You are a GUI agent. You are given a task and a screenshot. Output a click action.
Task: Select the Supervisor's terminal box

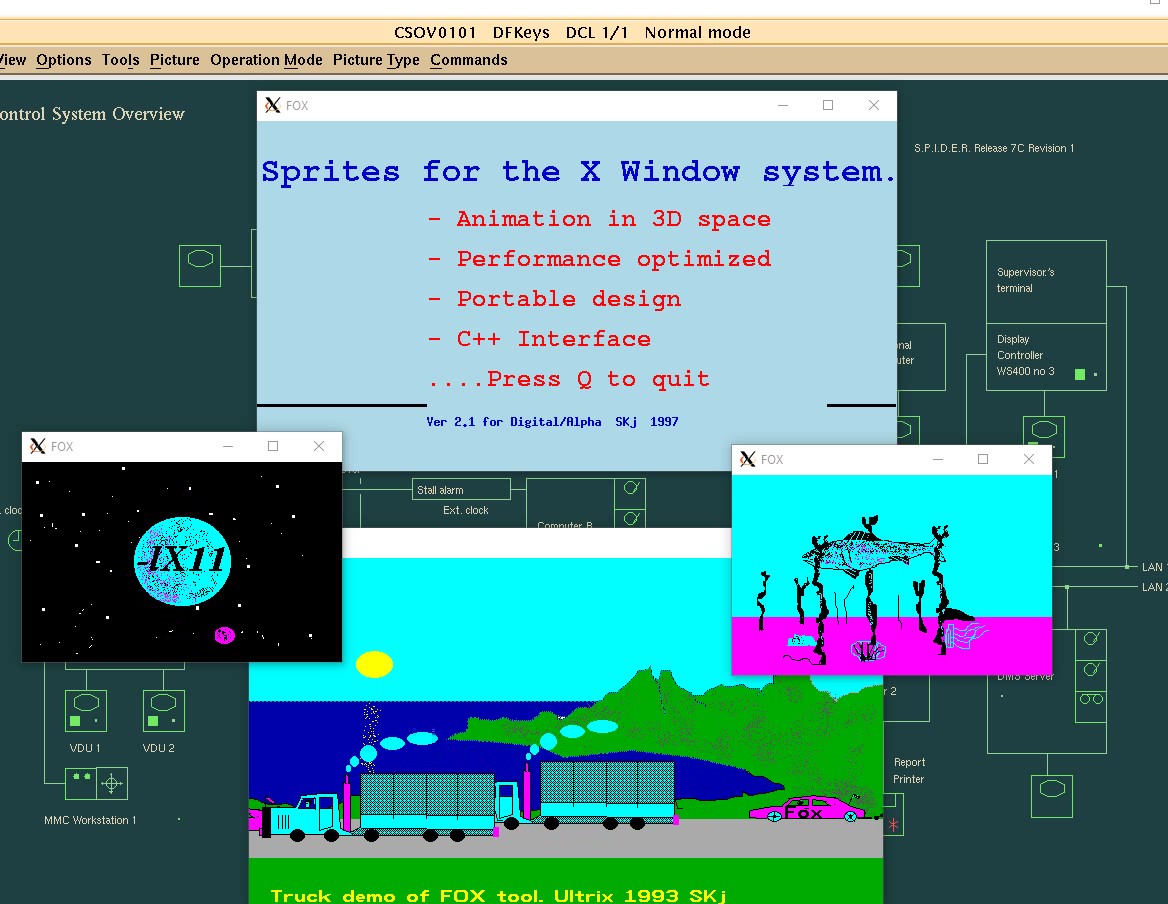pos(1046,281)
